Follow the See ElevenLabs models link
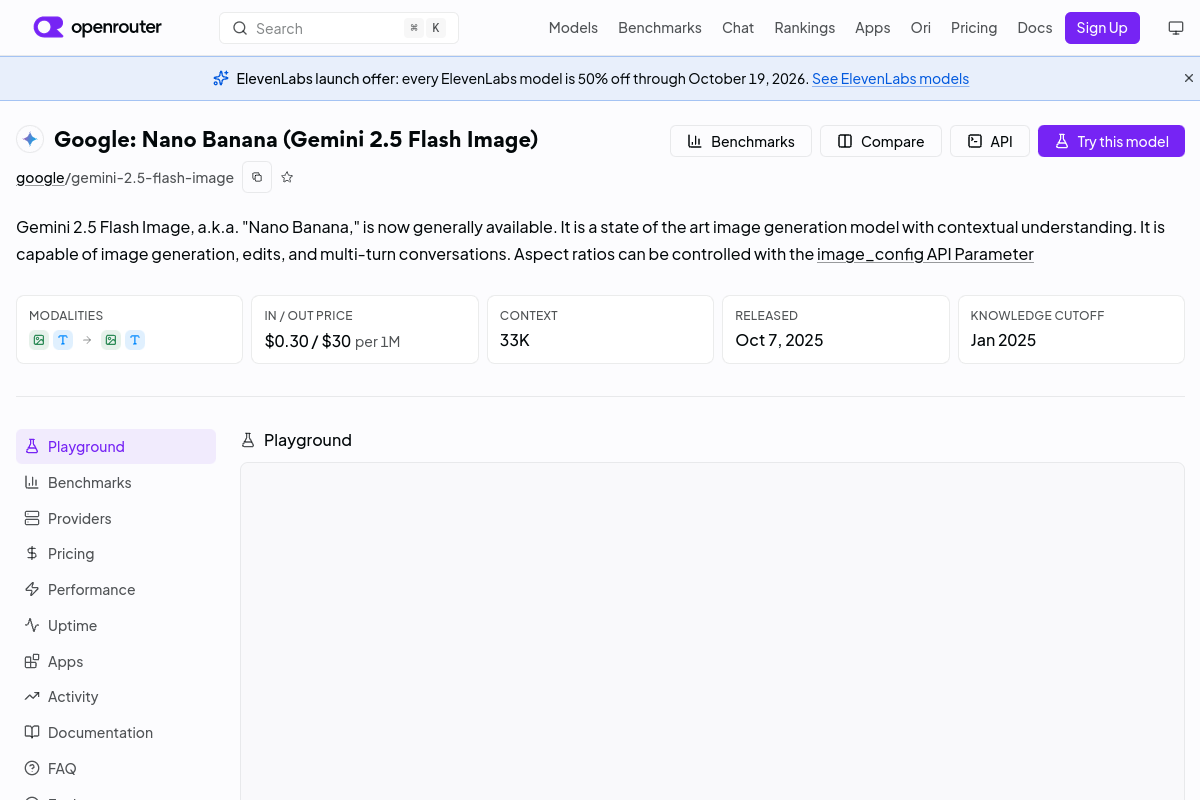1200x800 pixels. (890, 79)
